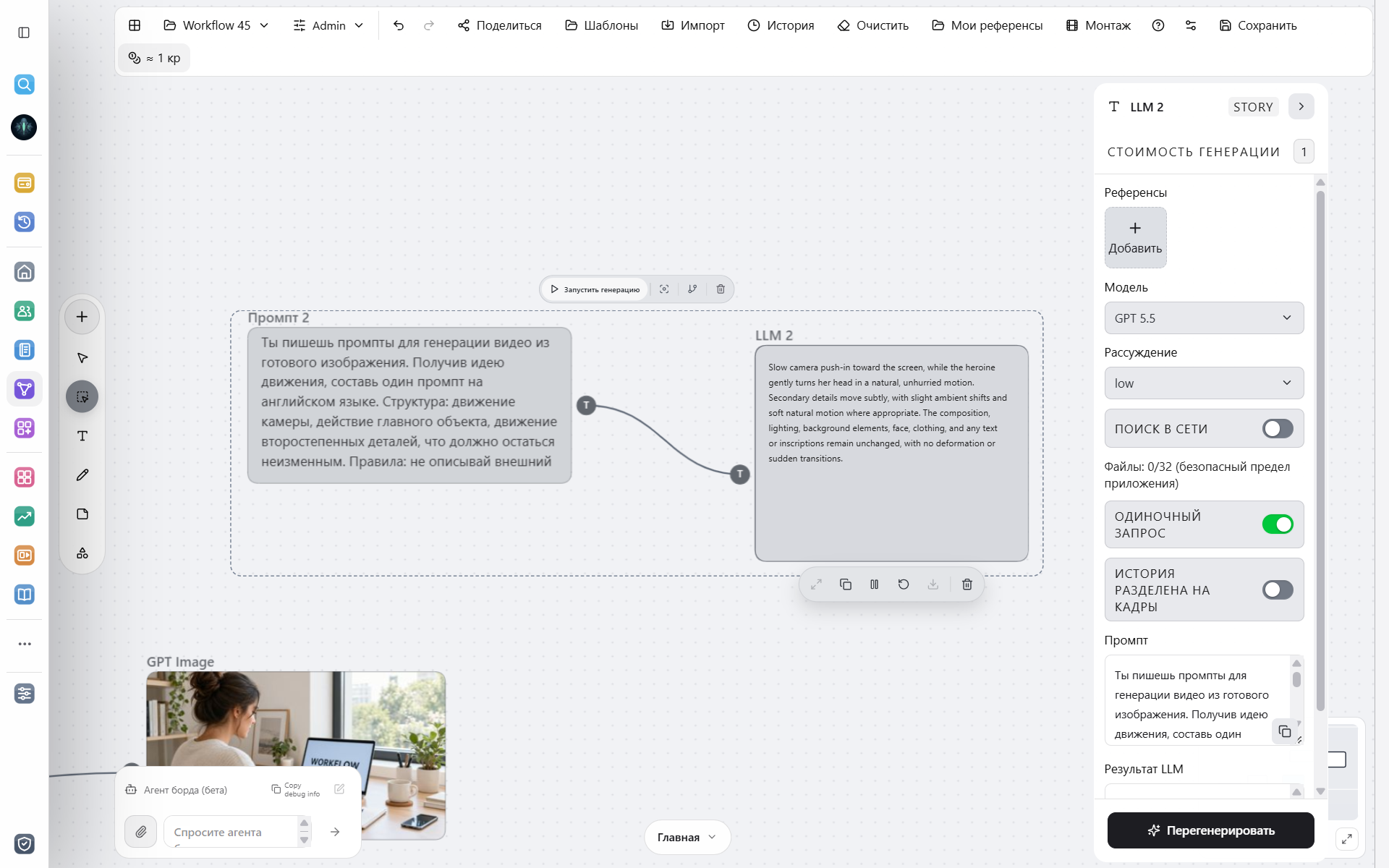Select the pencil draw tool
1389x868 pixels.
click(82, 475)
